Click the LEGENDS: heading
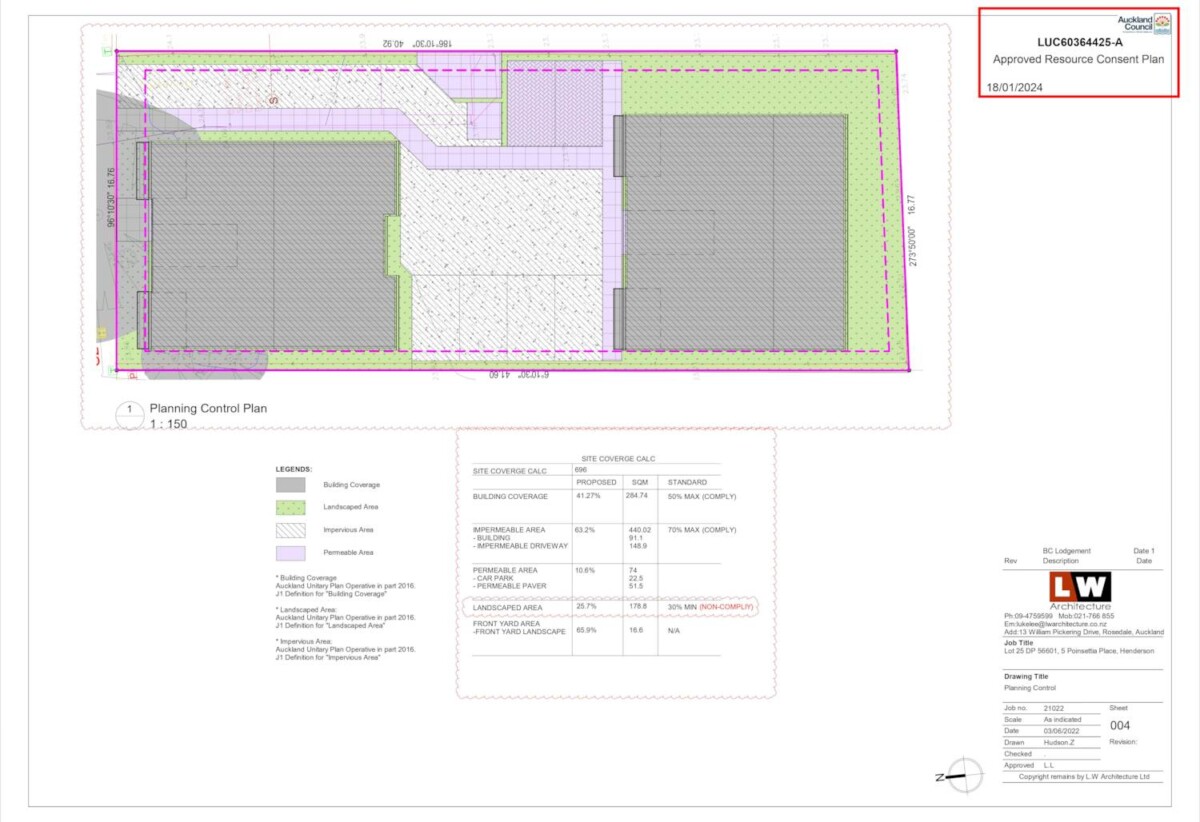 pyautogui.click(x=295, y=468)
